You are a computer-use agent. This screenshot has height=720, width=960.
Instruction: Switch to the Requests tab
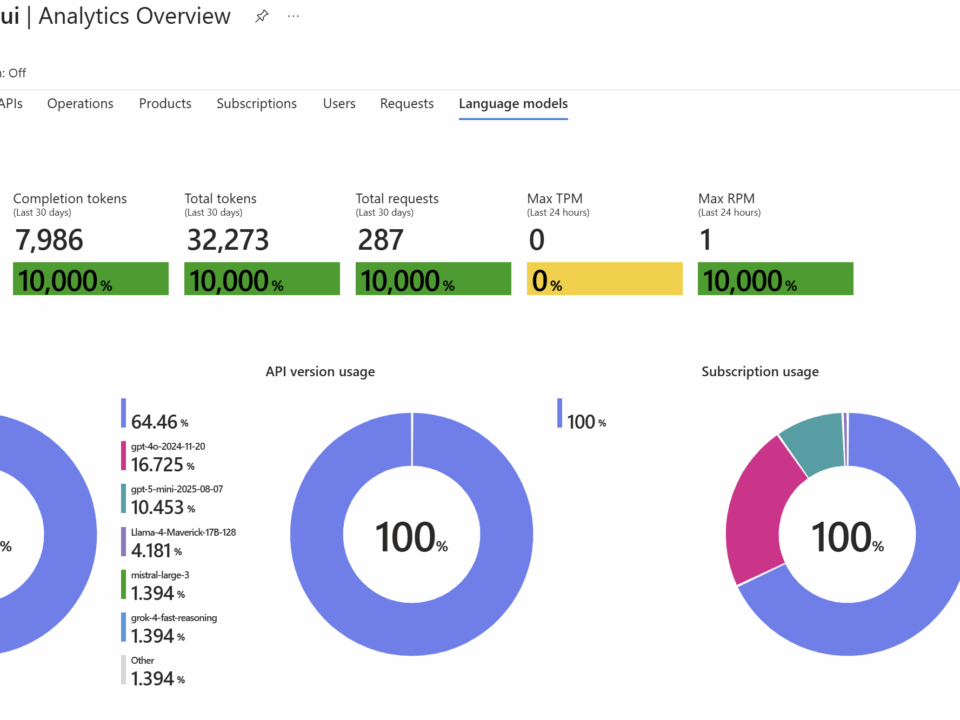pos(407,104)
